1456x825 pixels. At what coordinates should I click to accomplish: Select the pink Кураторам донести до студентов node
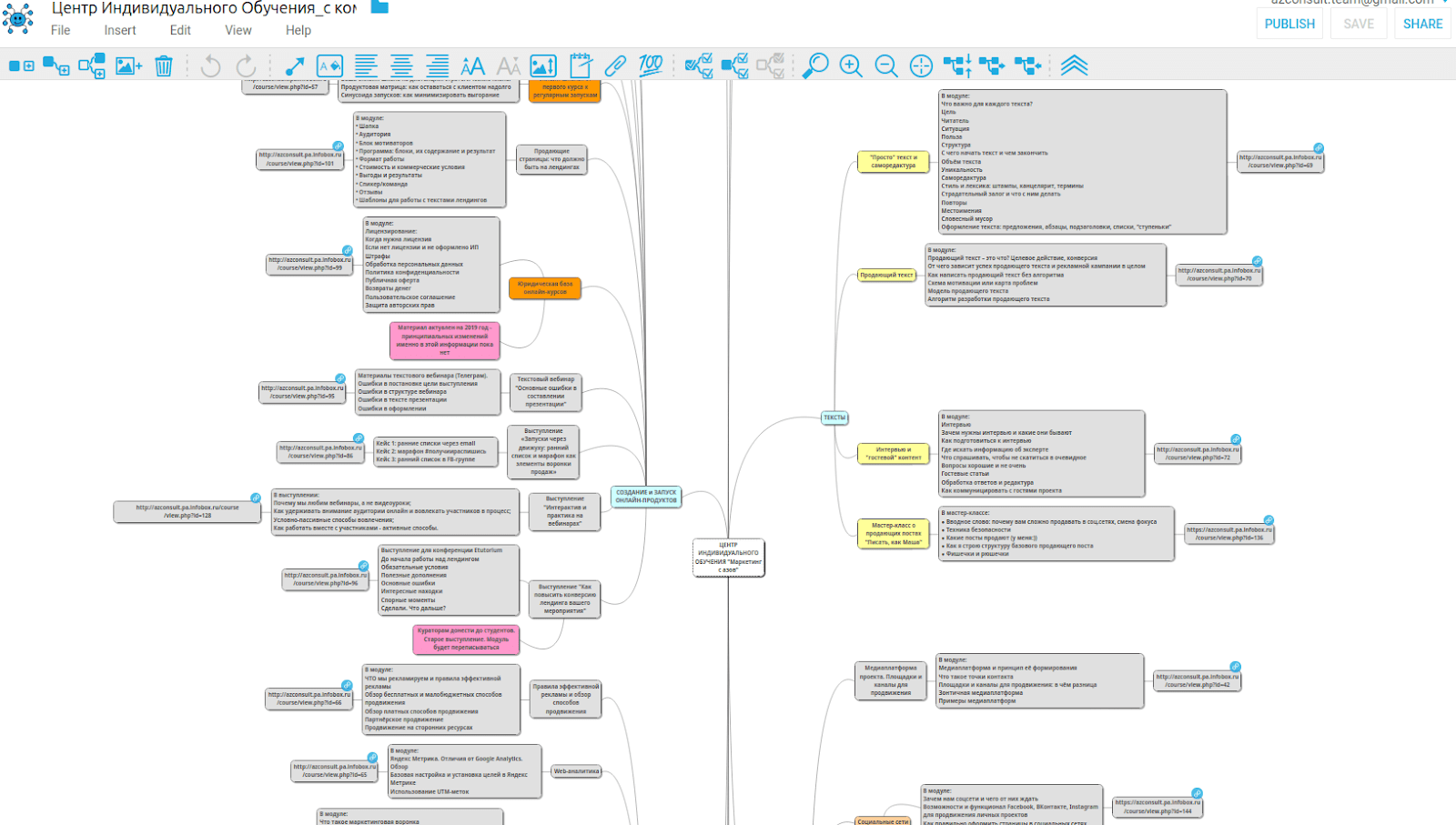[x=466, y=639]
